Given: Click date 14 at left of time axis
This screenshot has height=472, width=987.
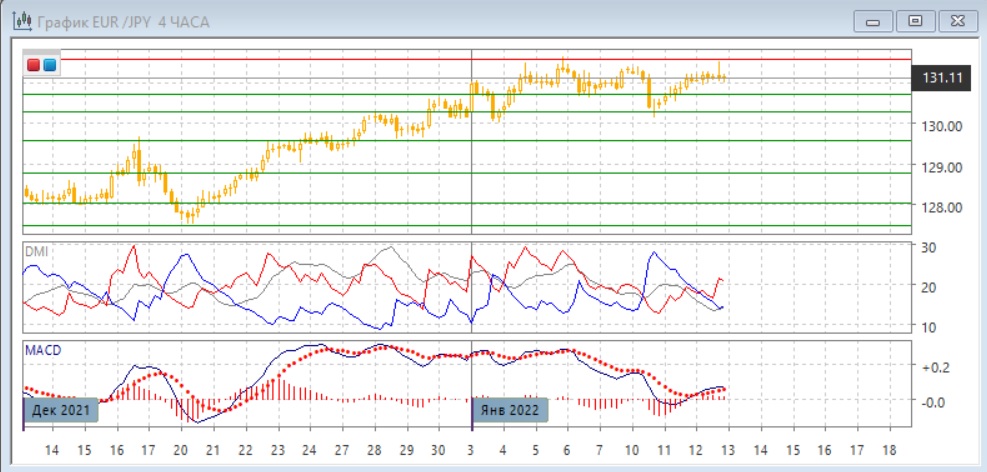Looking at the screenshot, I should 52,451.
